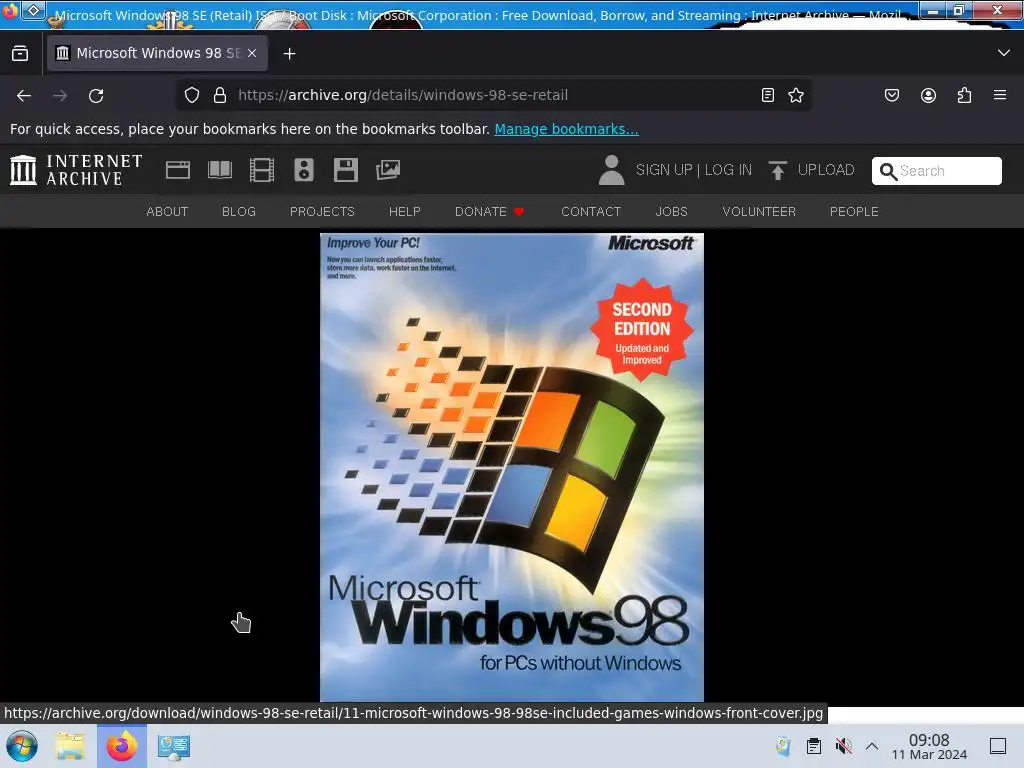Open the Firefox application hamburger menu
1024x768 pixels.
tap(1000, 95)
